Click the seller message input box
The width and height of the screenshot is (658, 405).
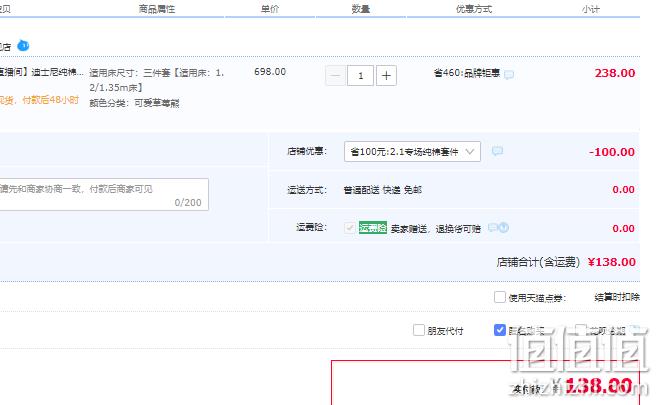[x=104, y=194]
